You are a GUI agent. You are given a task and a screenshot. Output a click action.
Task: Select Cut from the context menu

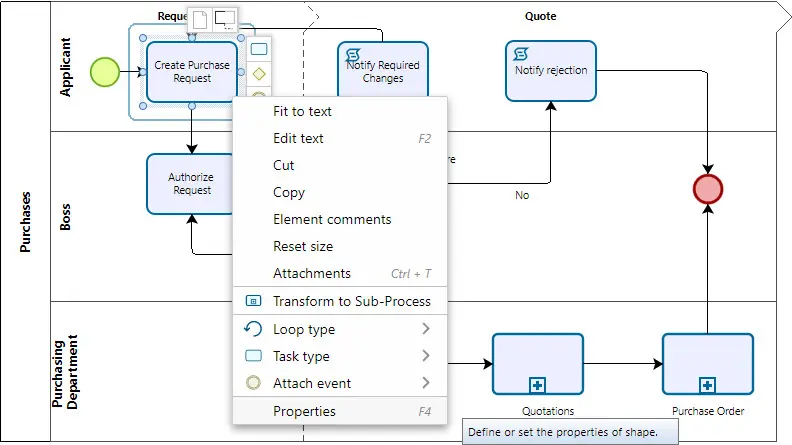[340, 165]
